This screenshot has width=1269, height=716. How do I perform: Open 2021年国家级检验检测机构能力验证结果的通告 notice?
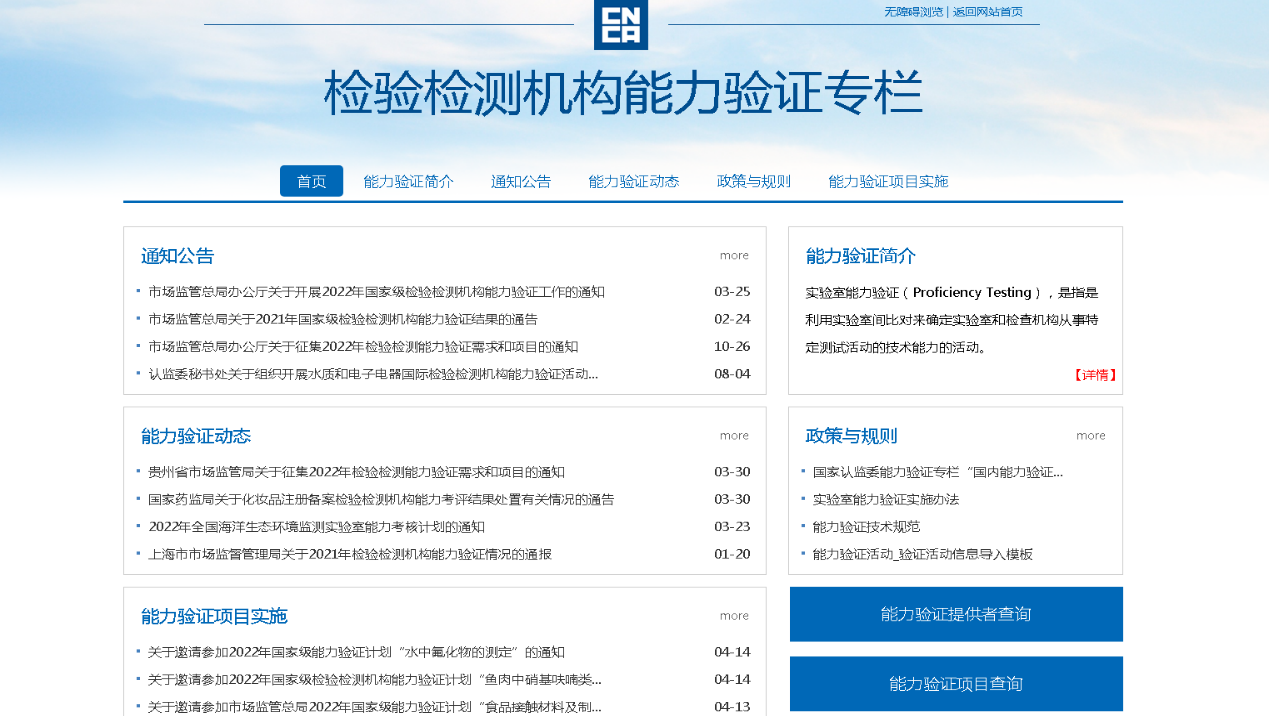(x=342, y=319)
